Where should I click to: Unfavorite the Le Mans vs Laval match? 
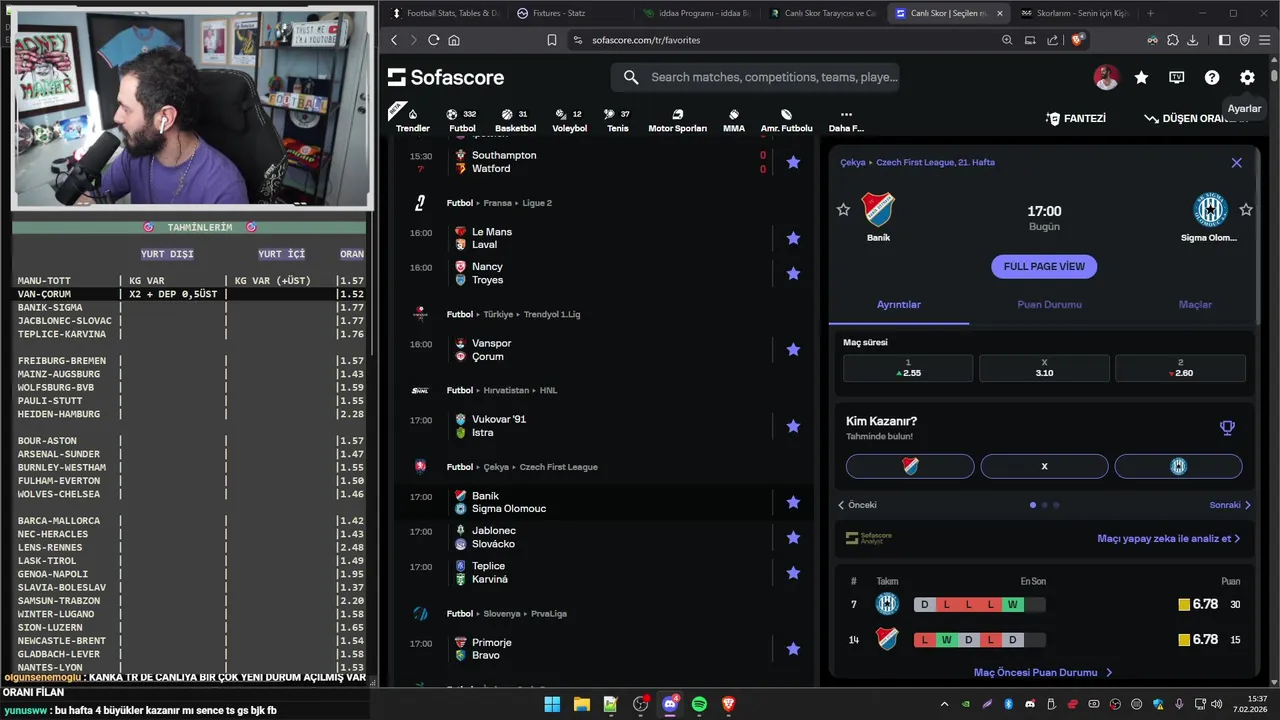[x=793, y=238]
